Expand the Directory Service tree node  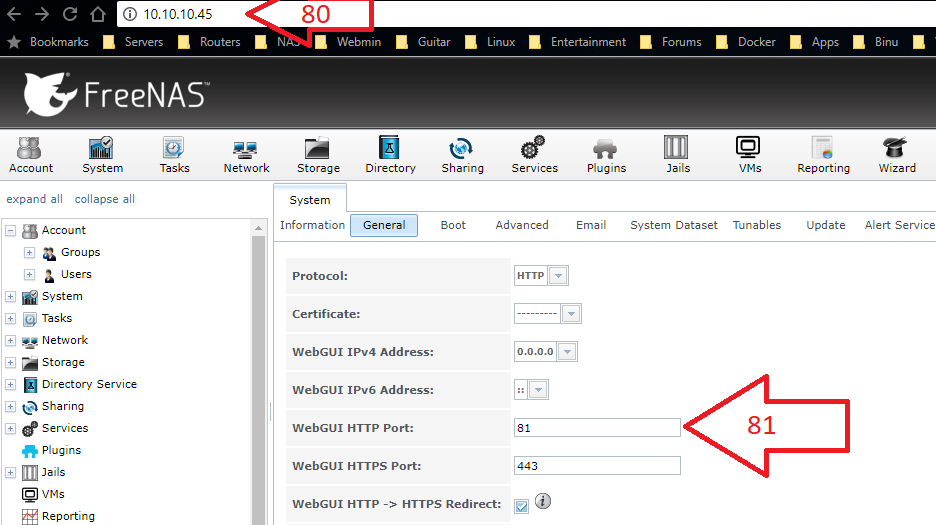click(x=10, y=384)
